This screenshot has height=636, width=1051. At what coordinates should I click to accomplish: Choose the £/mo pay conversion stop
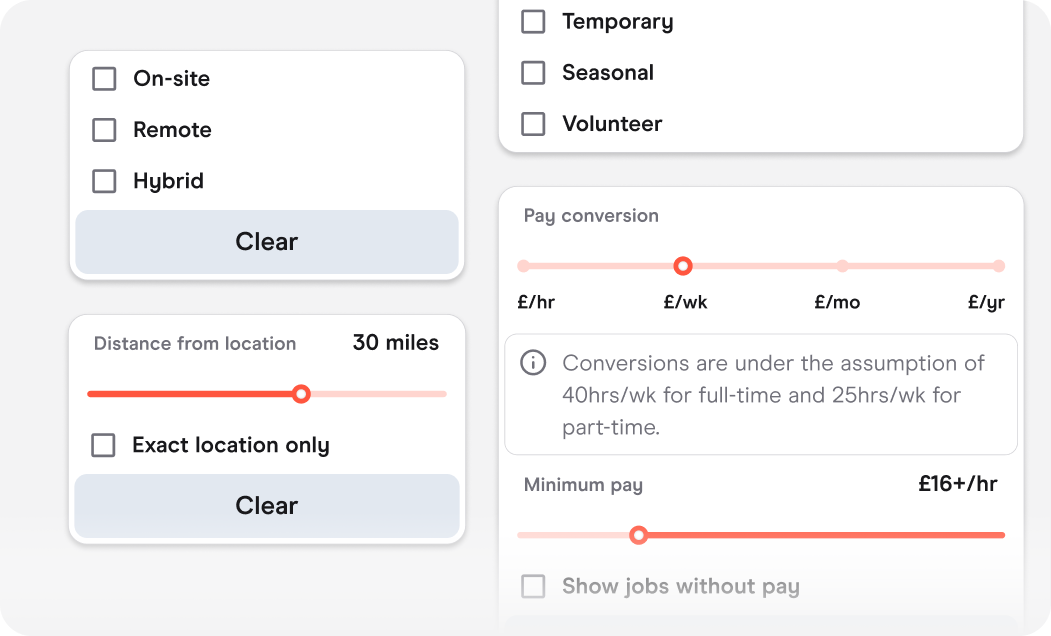(x=842, y=266)
